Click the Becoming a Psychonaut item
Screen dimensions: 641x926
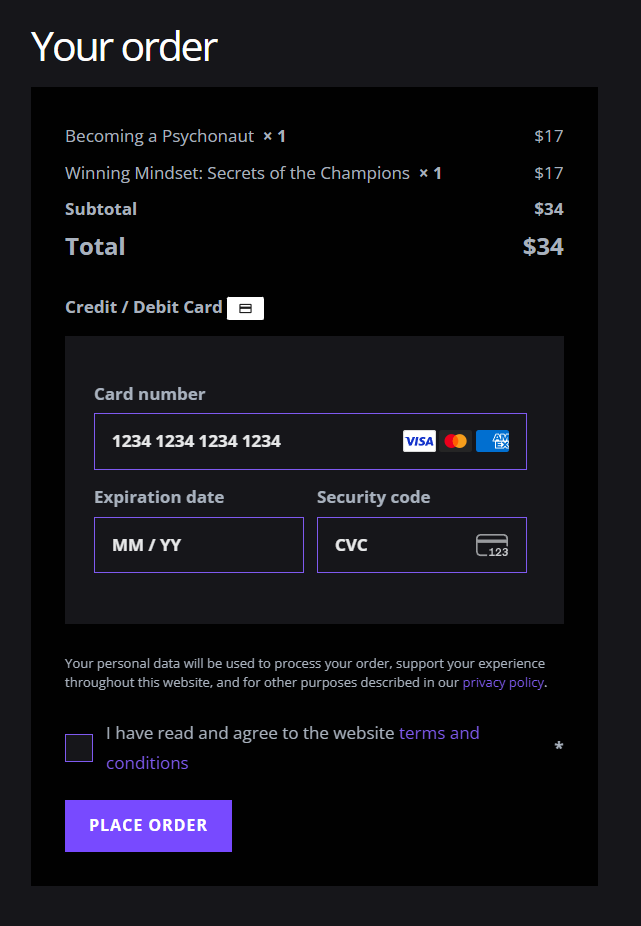tap(160, 136)
